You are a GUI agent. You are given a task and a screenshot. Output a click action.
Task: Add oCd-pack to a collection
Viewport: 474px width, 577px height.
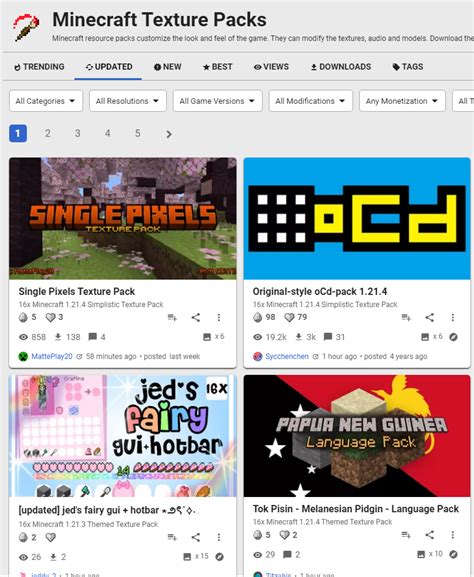coord(406,317)
